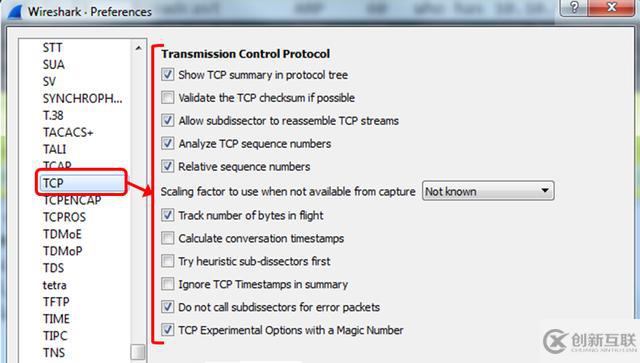This screenshot has height=363, width=640.
Task: Enable Calculate conversation timestamps
Action: pyautogui.click(x=167, y=238)
